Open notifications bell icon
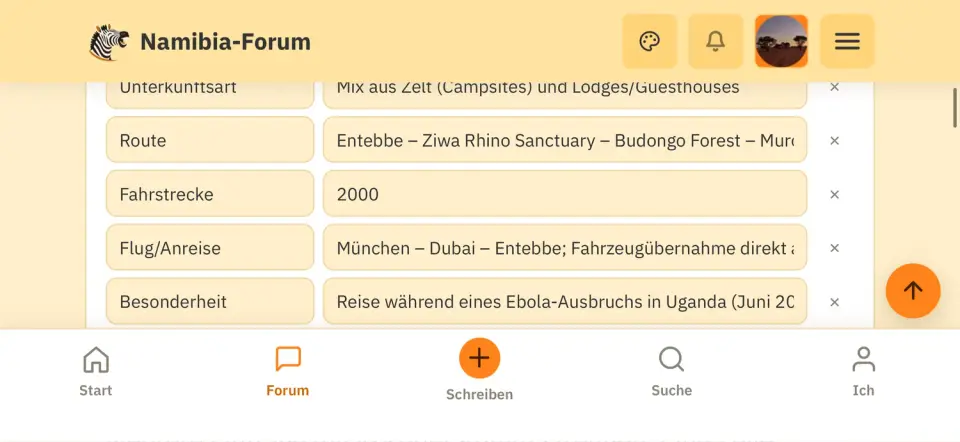The height and width of the screenshot is (442, 960). [x=715, y=42]
